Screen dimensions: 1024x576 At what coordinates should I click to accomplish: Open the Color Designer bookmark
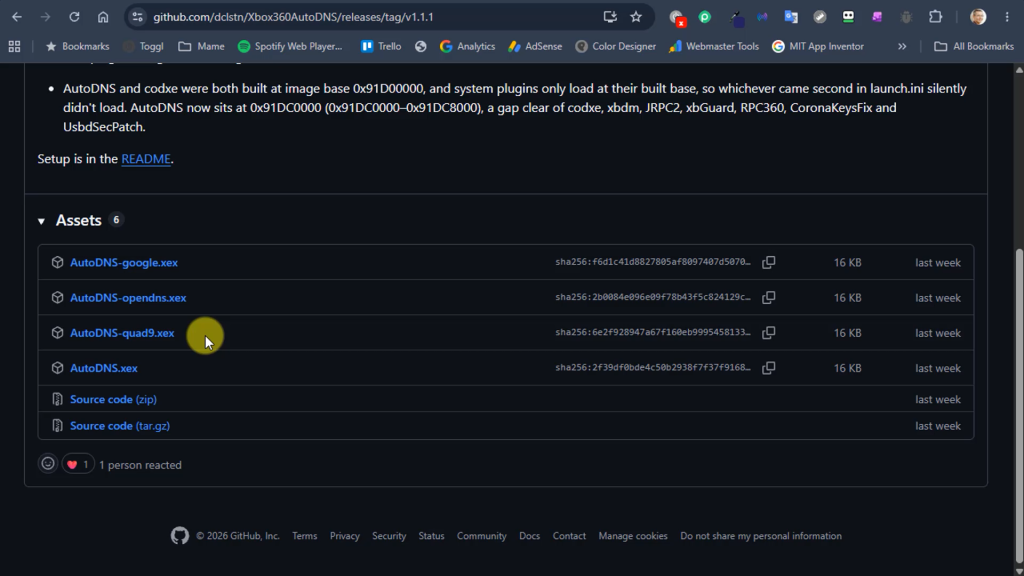click(615, 46)
